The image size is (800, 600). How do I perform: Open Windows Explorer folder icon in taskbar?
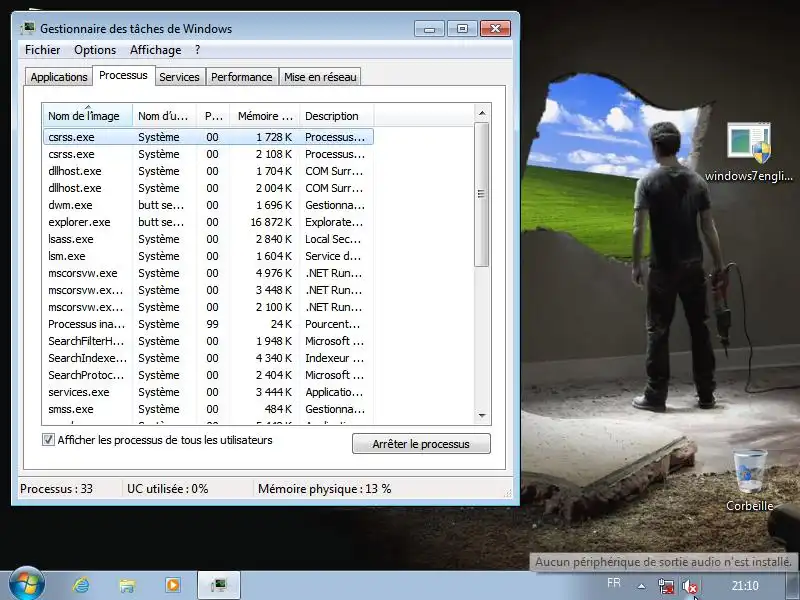coord(127,585)
